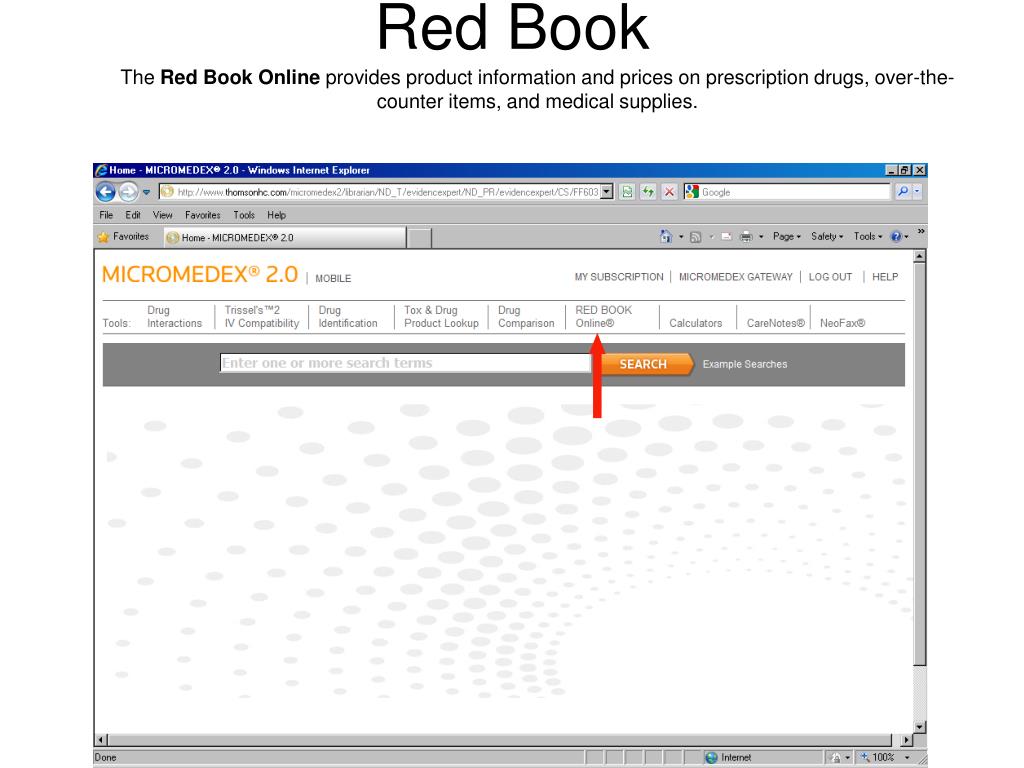This screenshot has height=768, width=1024.
Task: Click the Print icon in command bar
Action: coord(746,236)
